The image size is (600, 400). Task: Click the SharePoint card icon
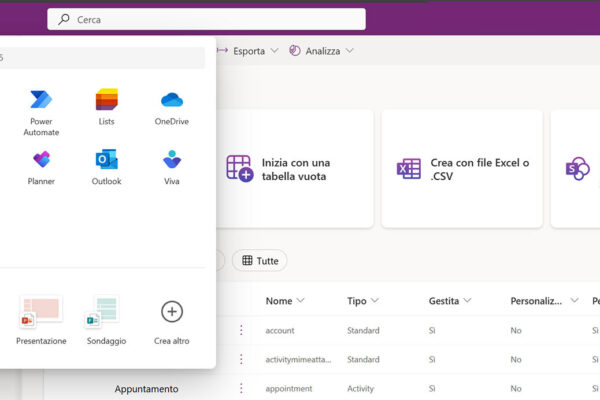[x=577, y=168]
